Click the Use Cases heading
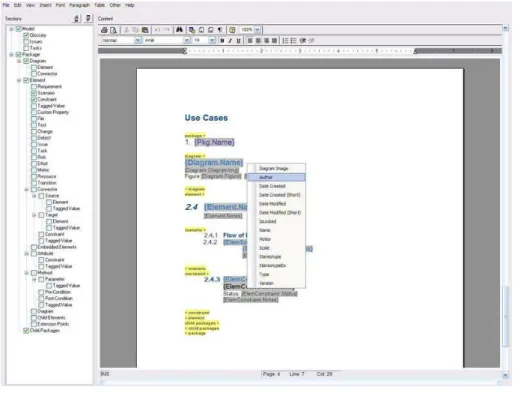Image resolution: width=515 pixels, height=393 pixels. click(x=206, y=118)
